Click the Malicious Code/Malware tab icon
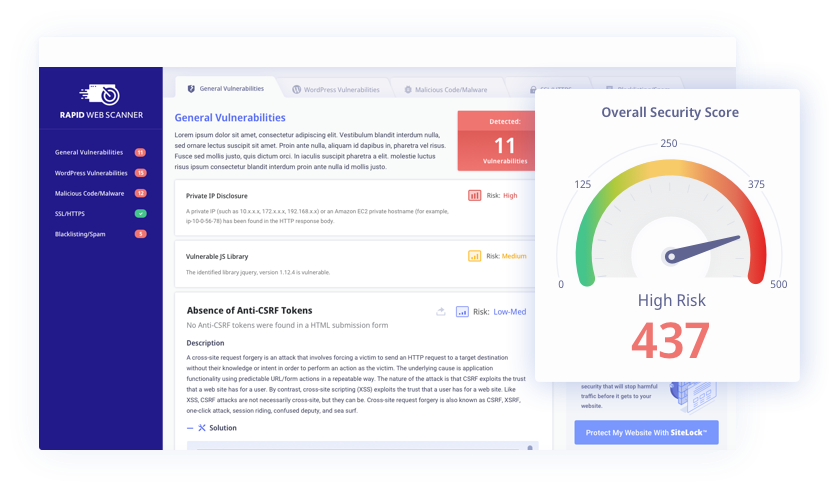This screenshot has height=491, width=831. pyautogui.click(x=408, y=90)
